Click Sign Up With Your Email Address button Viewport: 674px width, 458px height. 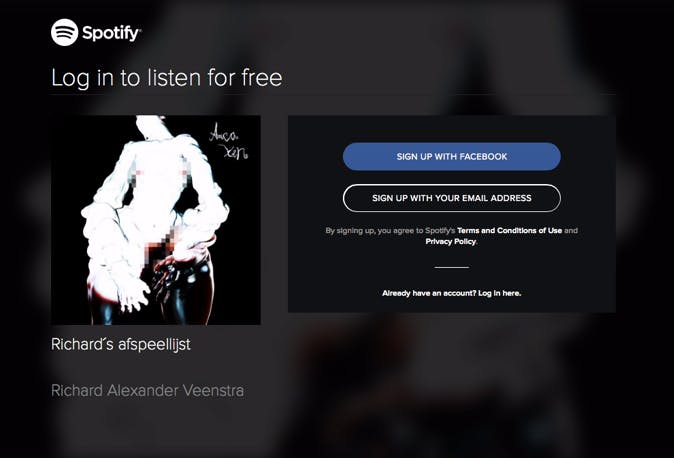coord(452,198)
